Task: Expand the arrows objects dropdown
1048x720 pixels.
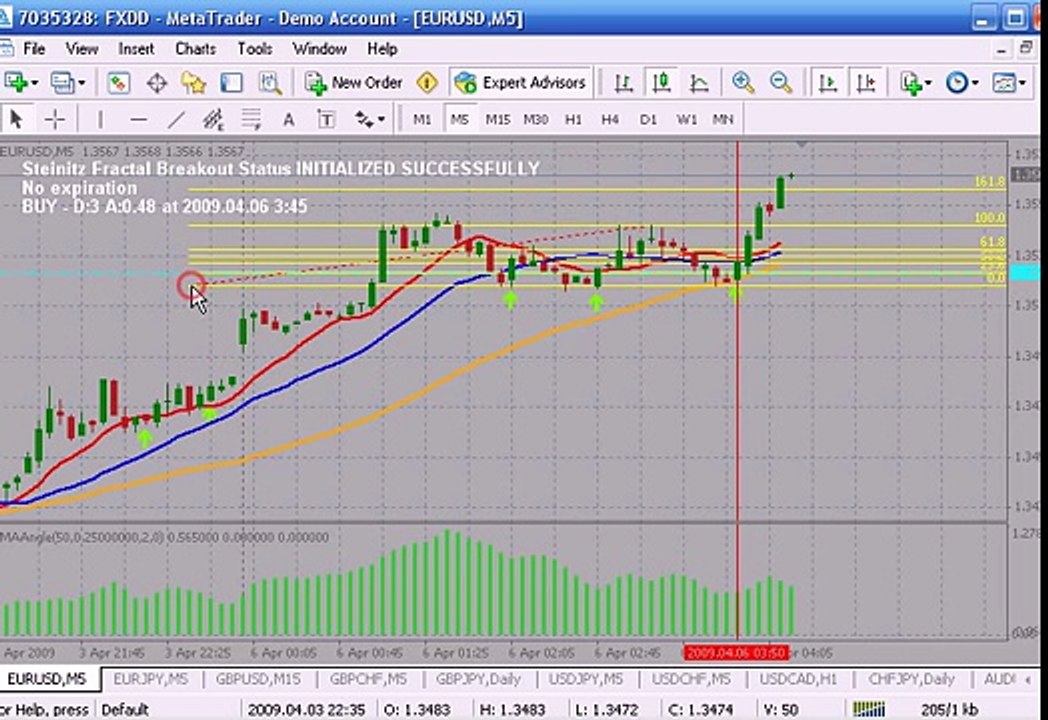Action: click(382, 120)
